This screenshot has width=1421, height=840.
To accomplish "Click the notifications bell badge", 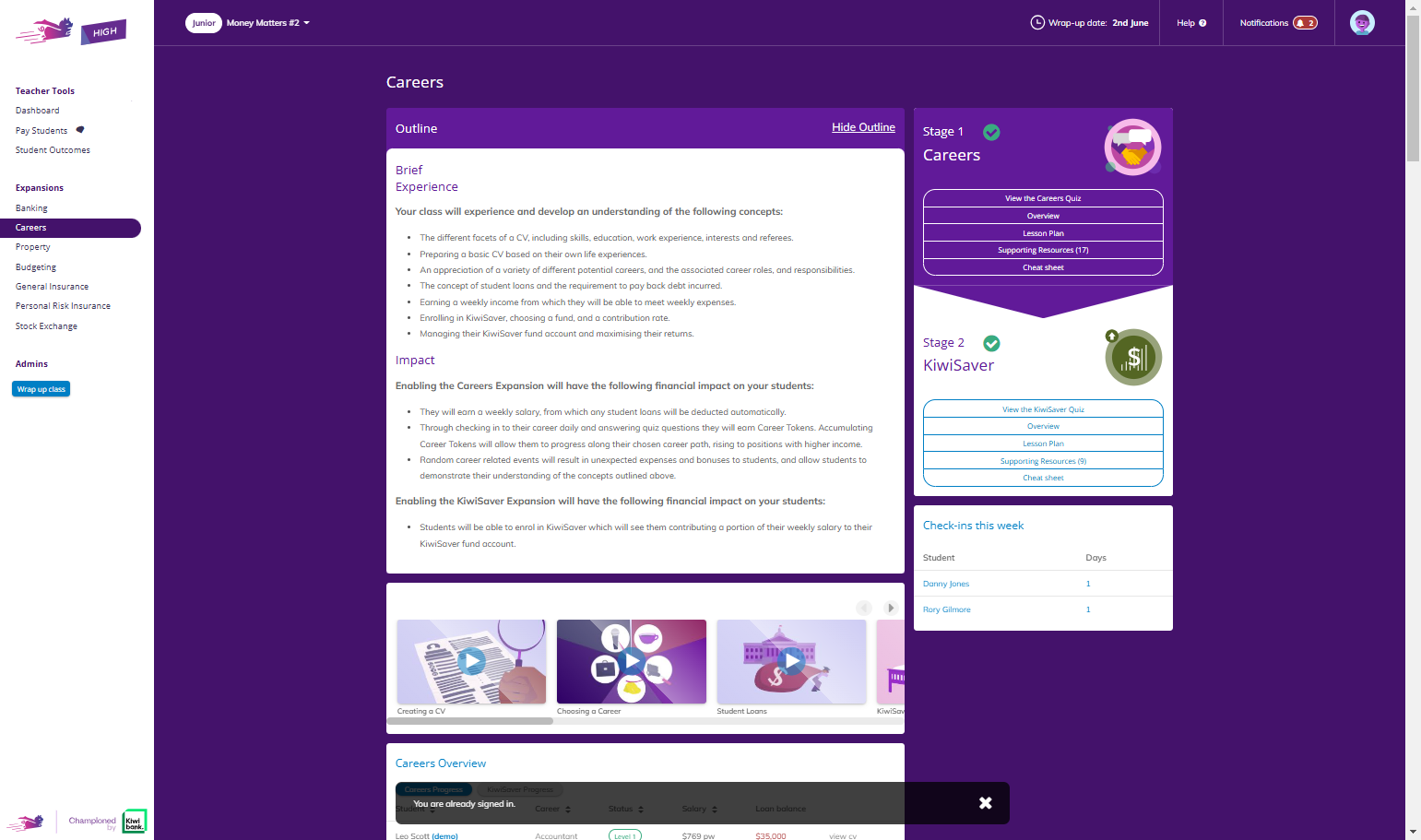I will (x=1305, y=23).
